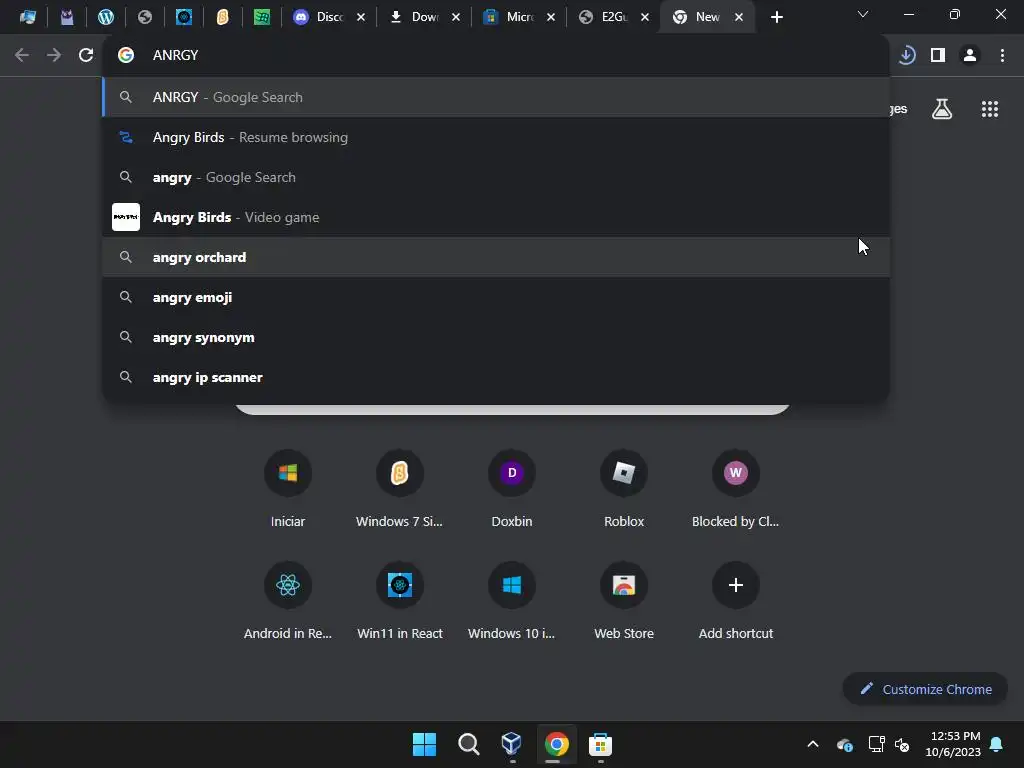Select the angry synonym suggestion
Viewport: 1024px width, 768px height.
(496, 337)
